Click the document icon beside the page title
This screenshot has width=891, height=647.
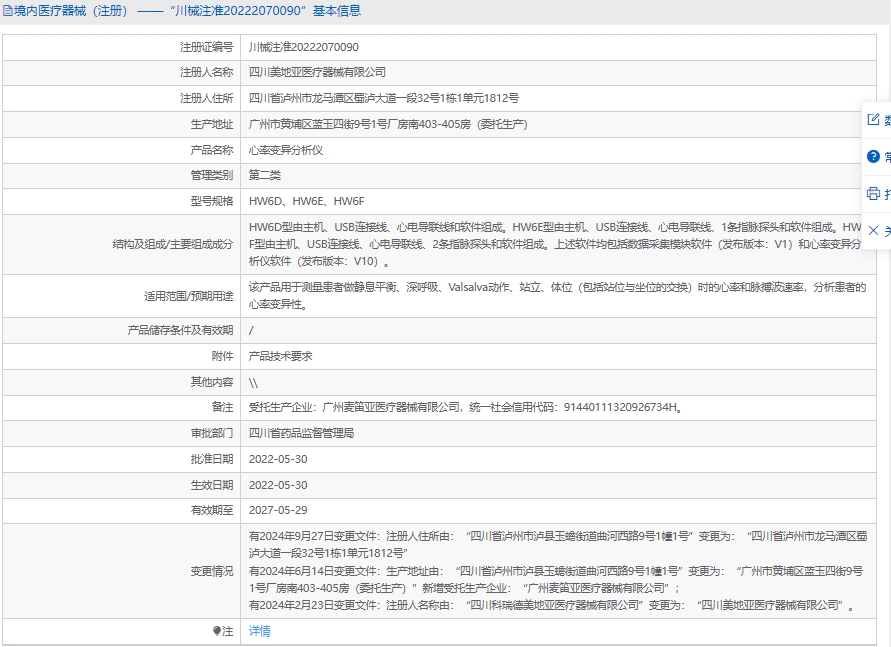click(8, 11)
